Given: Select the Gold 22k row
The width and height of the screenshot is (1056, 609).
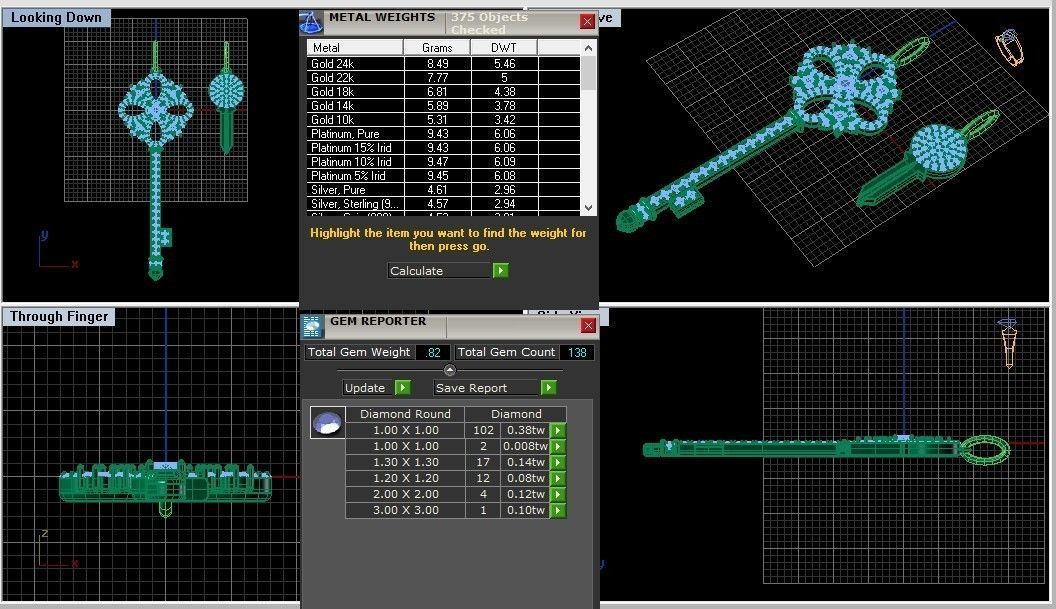Looking at the screenshot, I should (444, 77).
